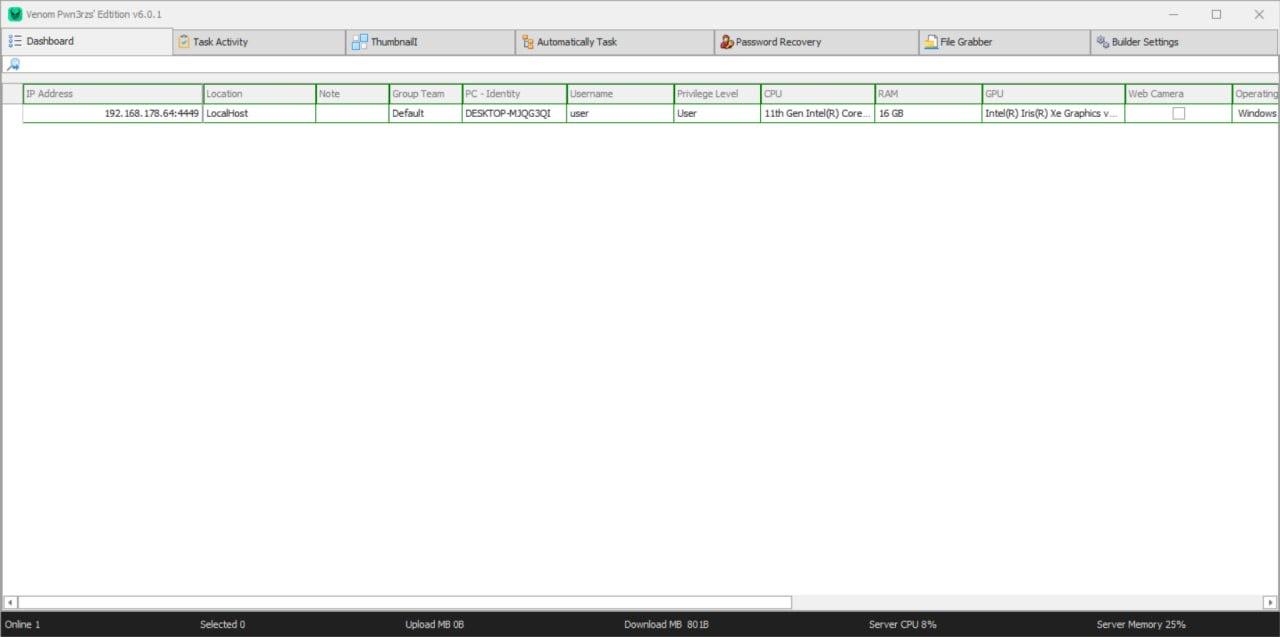Screen dimensions: 1280x637
Task: Sort by the IP Address column header
Action: pos(113,94)
